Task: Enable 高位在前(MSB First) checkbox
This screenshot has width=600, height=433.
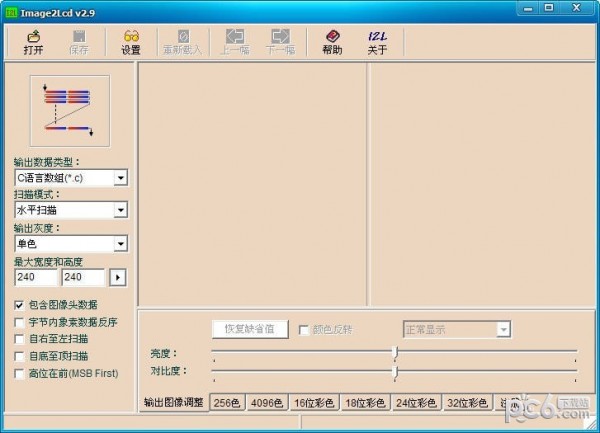Action: pyautogui.click(x=19, y=374)
